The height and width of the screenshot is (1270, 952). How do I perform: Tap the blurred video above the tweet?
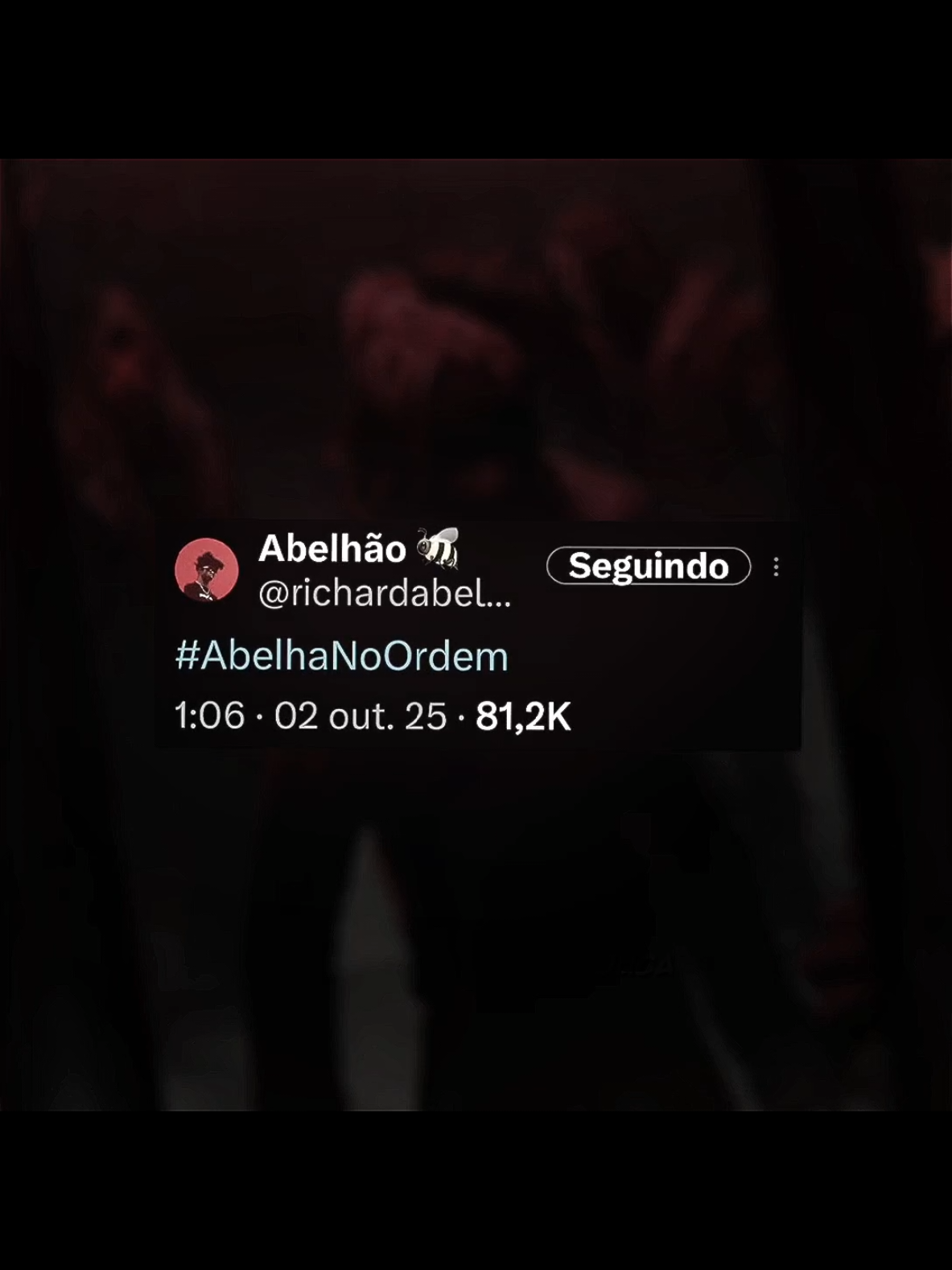point(476,338)
